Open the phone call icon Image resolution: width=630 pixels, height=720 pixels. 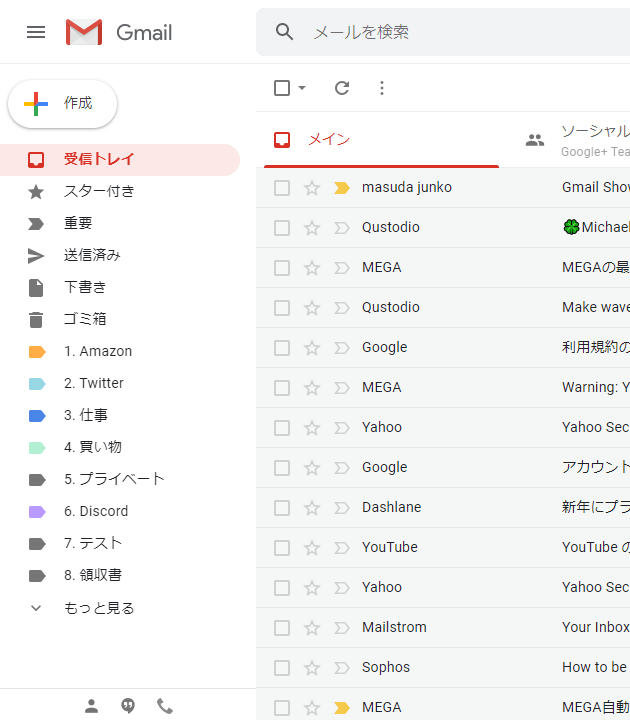click(165, 706)
